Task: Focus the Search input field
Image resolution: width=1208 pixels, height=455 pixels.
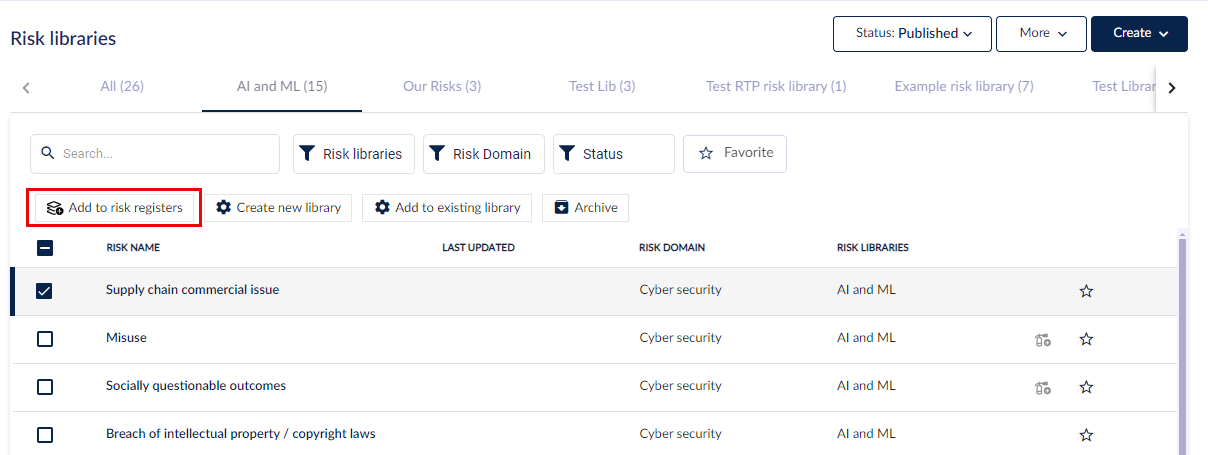Action: coord(155,154)
